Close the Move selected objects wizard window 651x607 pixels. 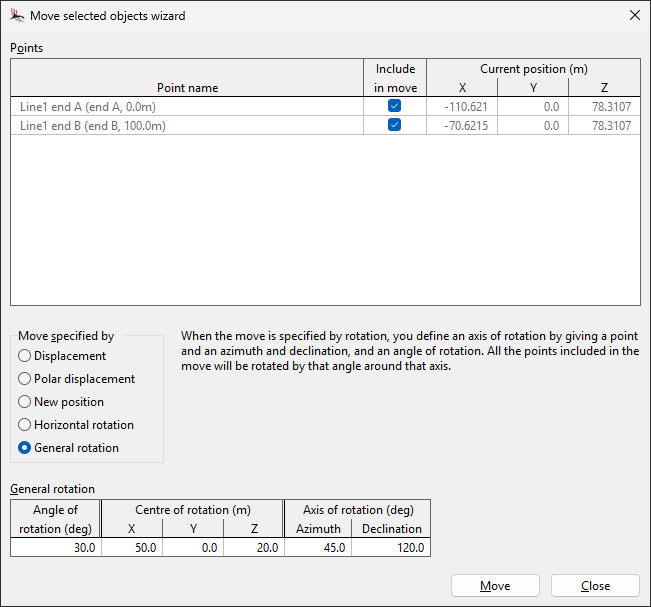[x=634, y=15]
